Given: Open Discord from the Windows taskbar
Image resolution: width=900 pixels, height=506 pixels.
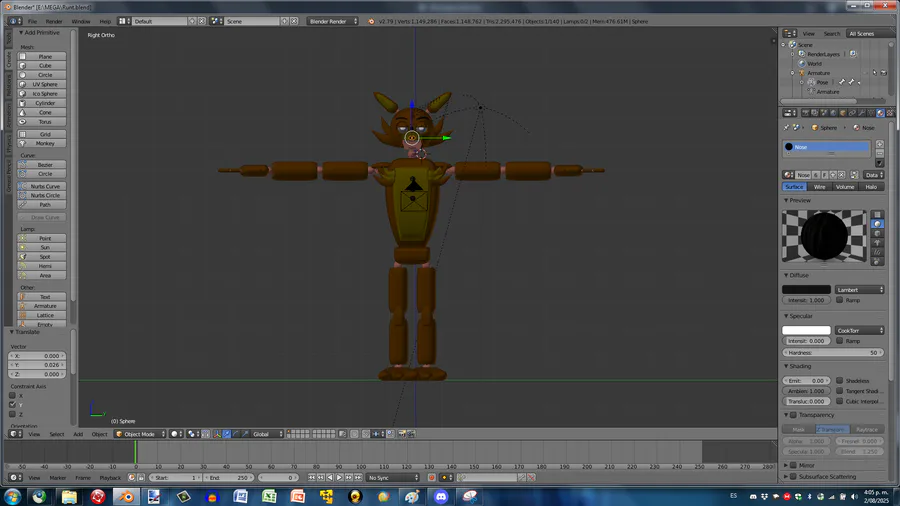Looking at the screenshot, I should point(441,496).
